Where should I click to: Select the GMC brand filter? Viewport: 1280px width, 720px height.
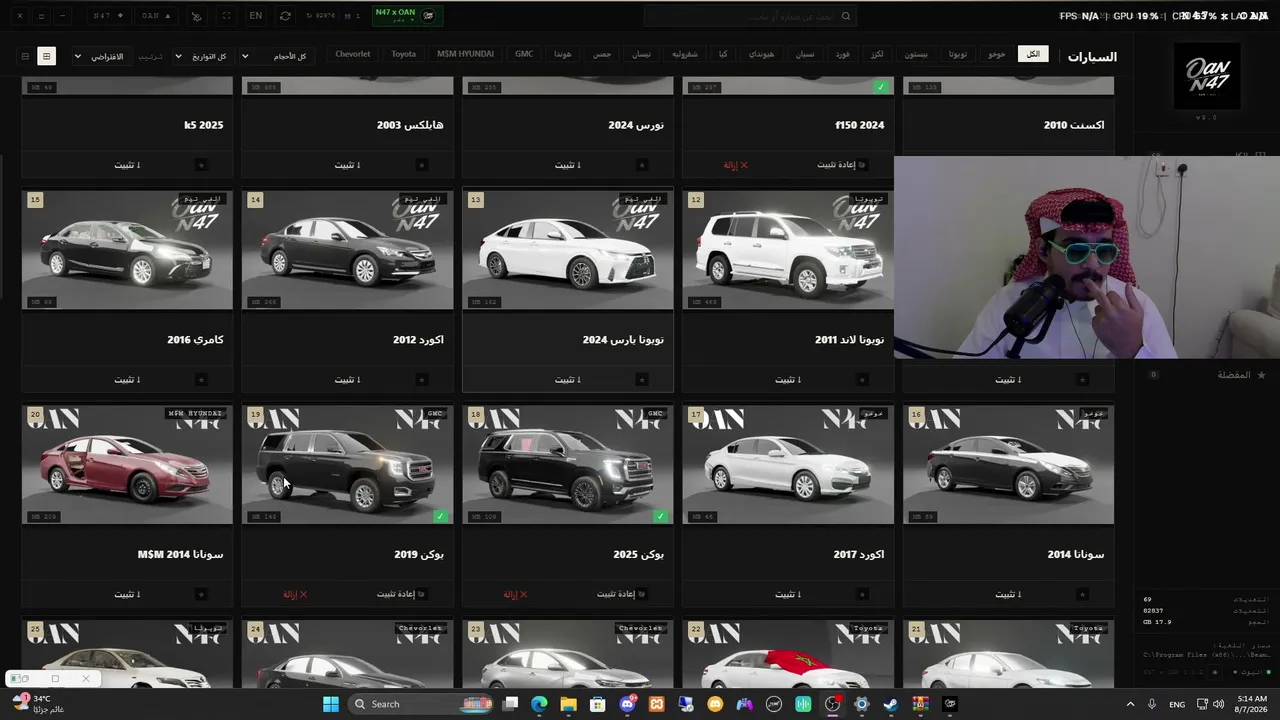point(524,54)
